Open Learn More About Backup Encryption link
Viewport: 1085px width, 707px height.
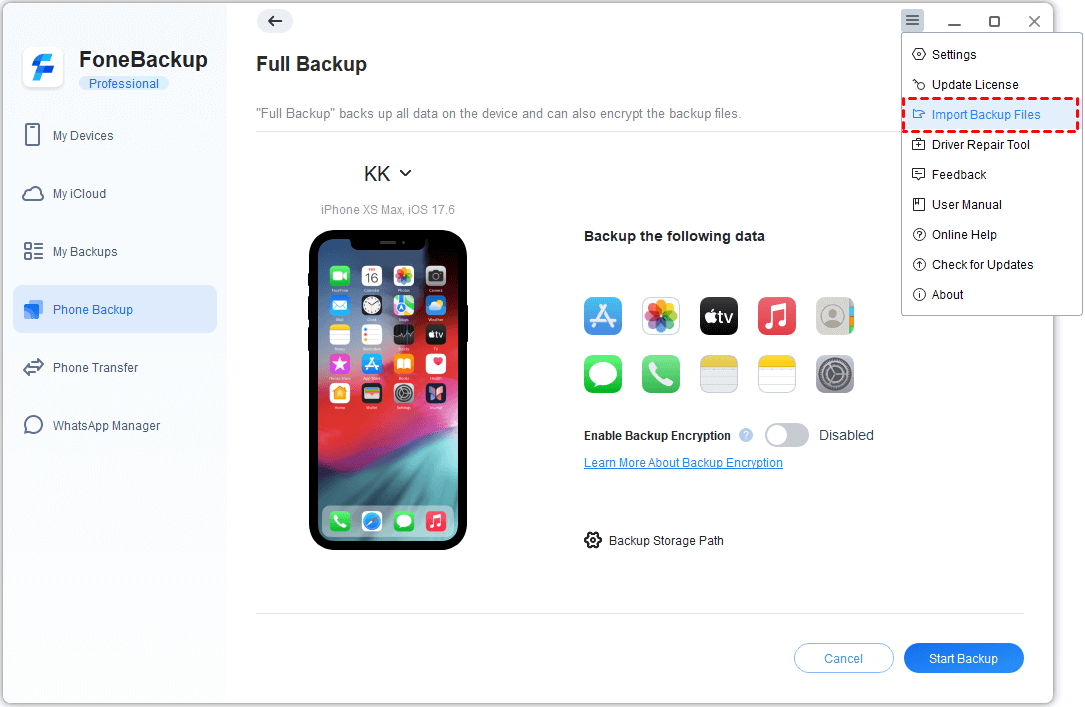683,463
